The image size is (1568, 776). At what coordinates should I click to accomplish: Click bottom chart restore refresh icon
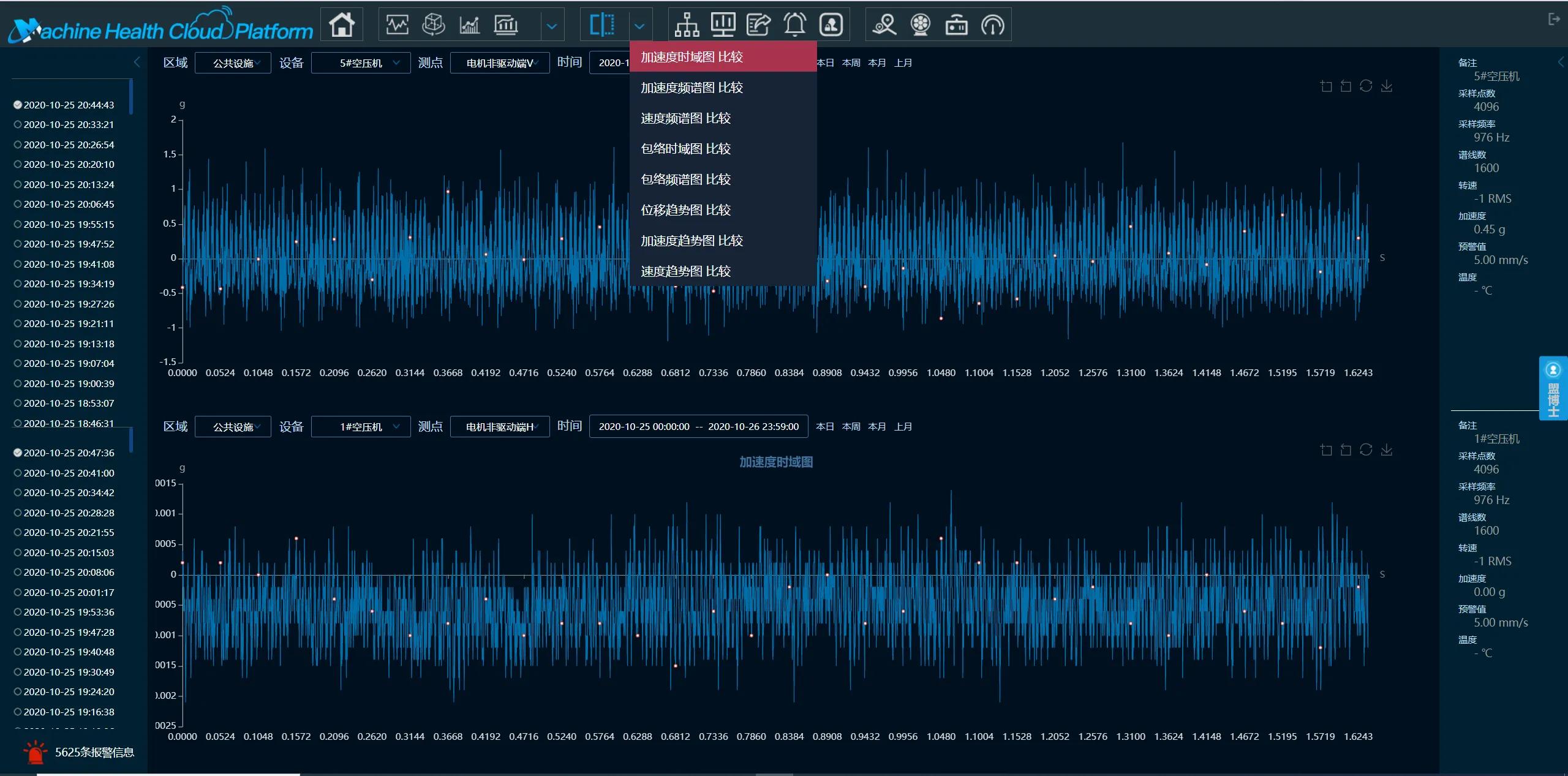point(1366,450)
